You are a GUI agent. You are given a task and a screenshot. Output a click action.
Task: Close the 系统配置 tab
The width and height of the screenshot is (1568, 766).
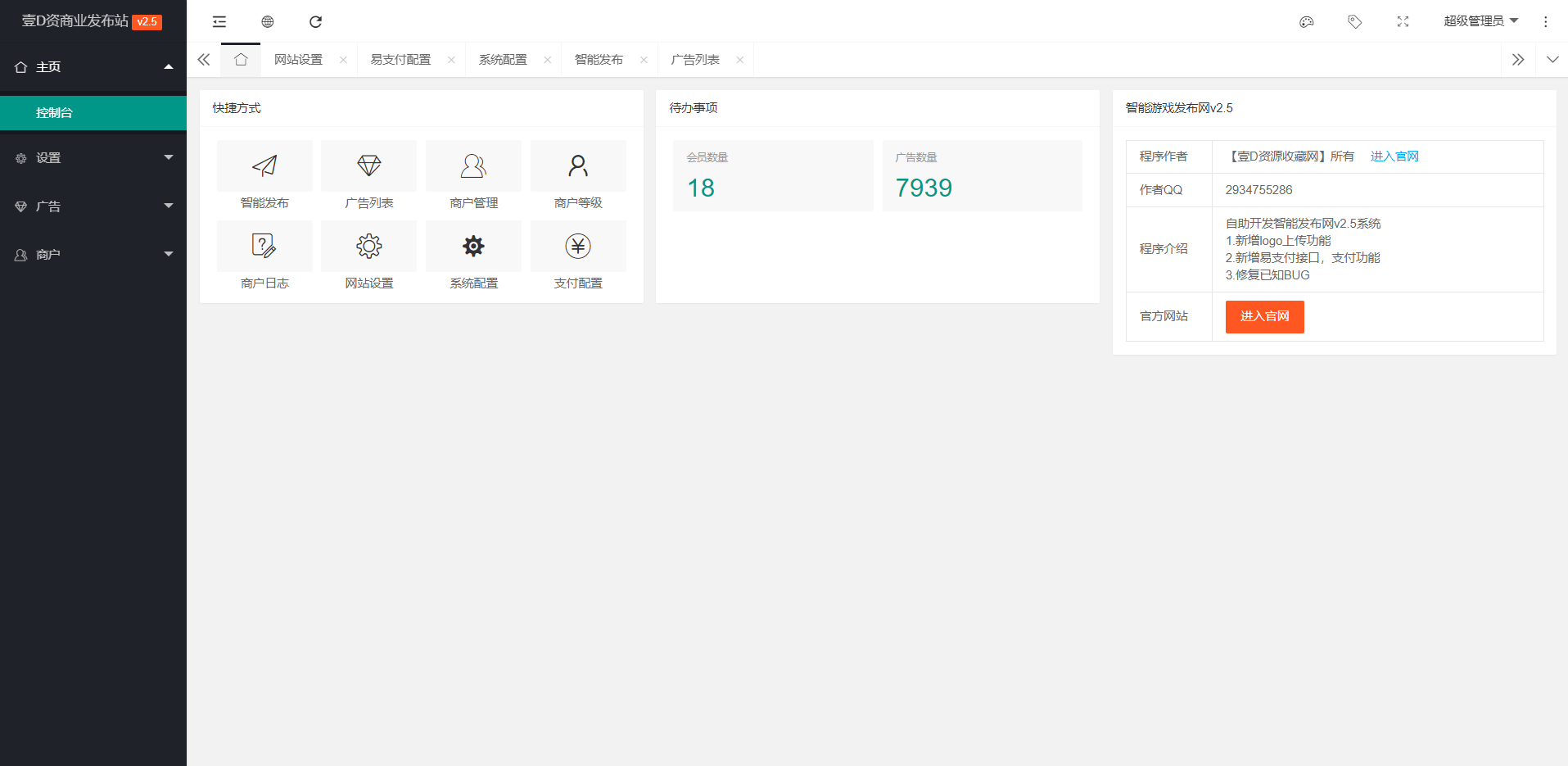[x=548, y=60]
